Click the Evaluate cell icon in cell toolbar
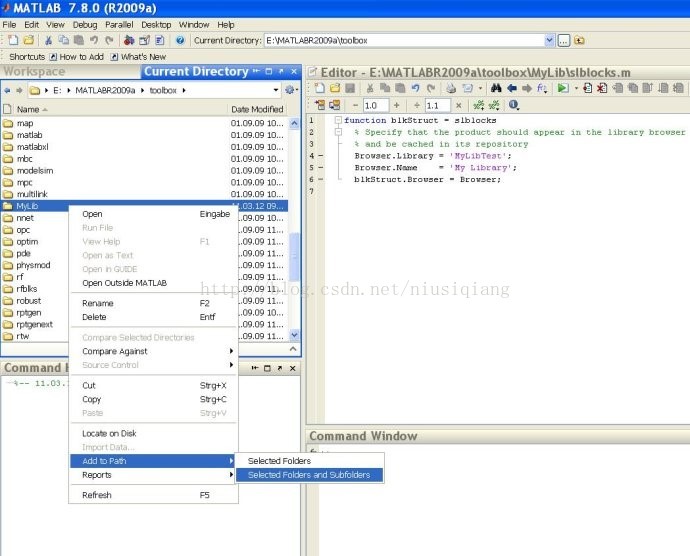690x556 pixels. [319, 105]
